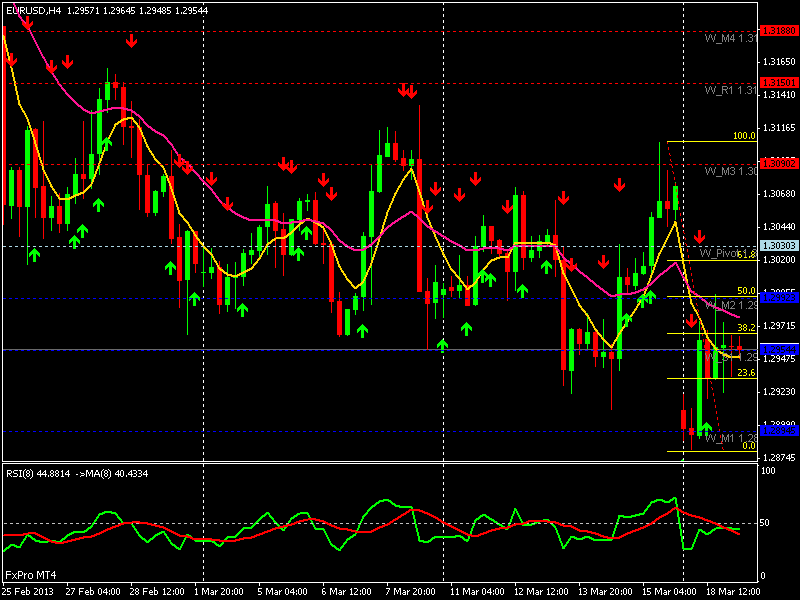Select the red 1.30902 price label
The height and width of the screenshot is (600, 800).
pos(779,164)
